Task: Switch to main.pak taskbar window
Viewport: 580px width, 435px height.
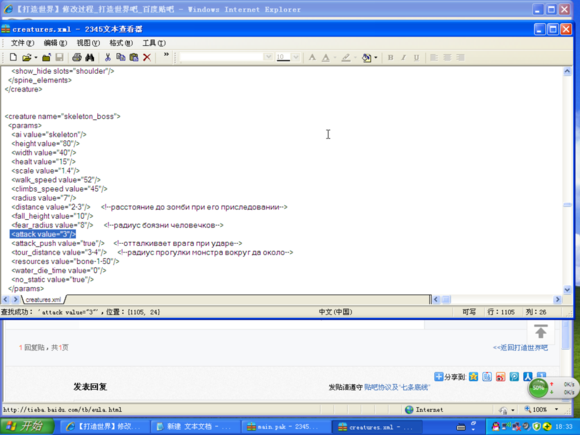Action: click(x=286, y=427)
